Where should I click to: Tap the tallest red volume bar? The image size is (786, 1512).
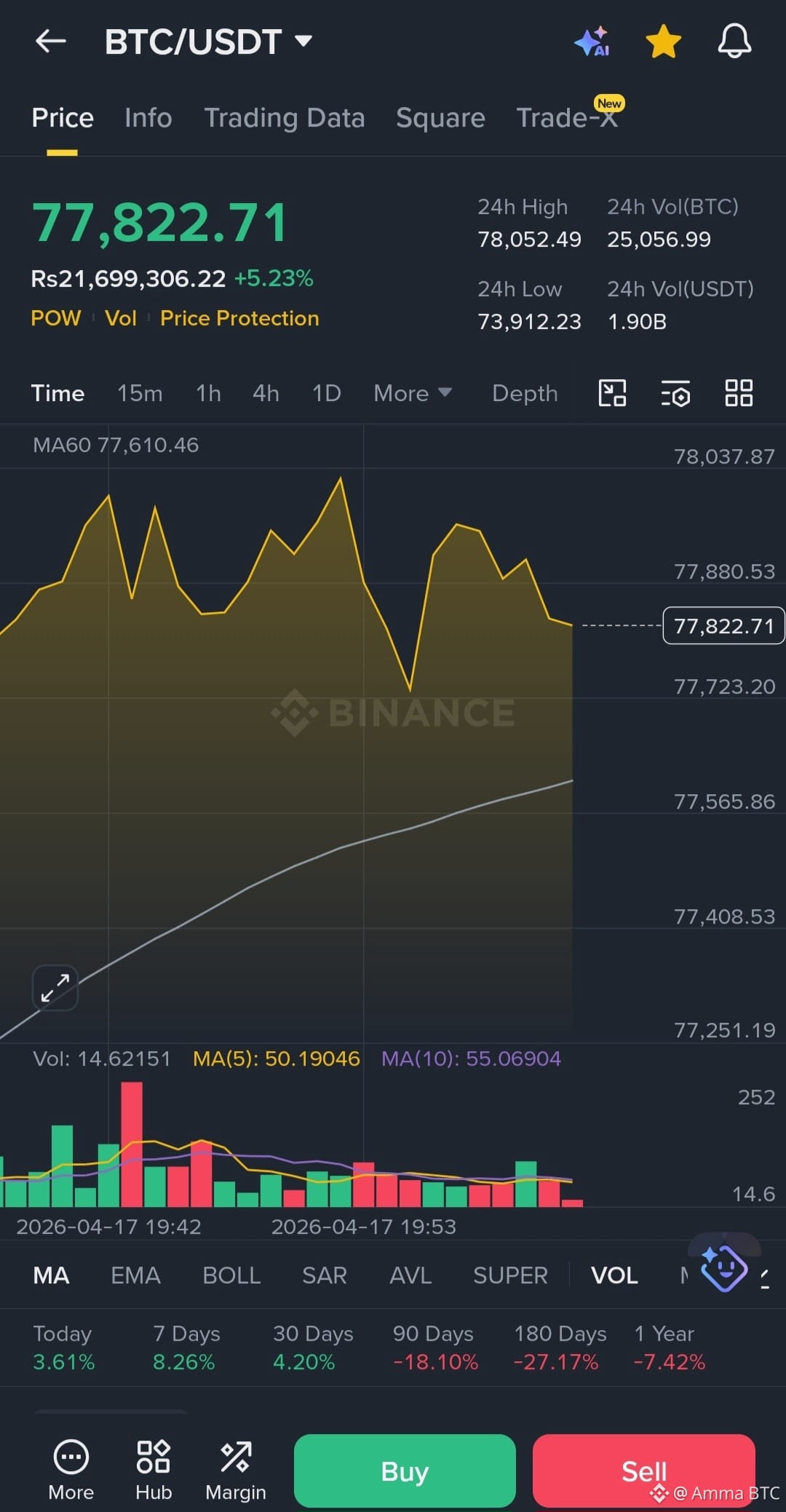pyautogui.click(x=132, y=1144)
